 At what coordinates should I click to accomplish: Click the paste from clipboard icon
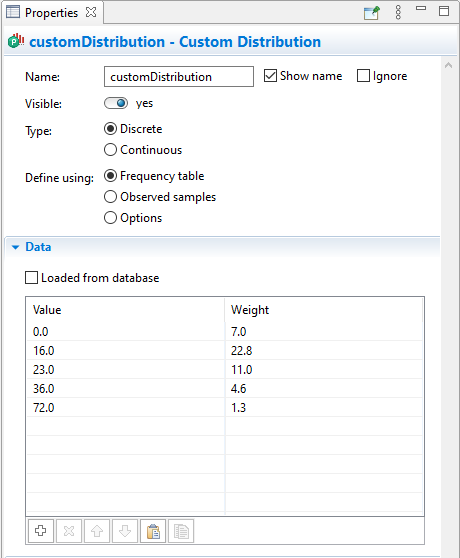[x=153, y=531]
